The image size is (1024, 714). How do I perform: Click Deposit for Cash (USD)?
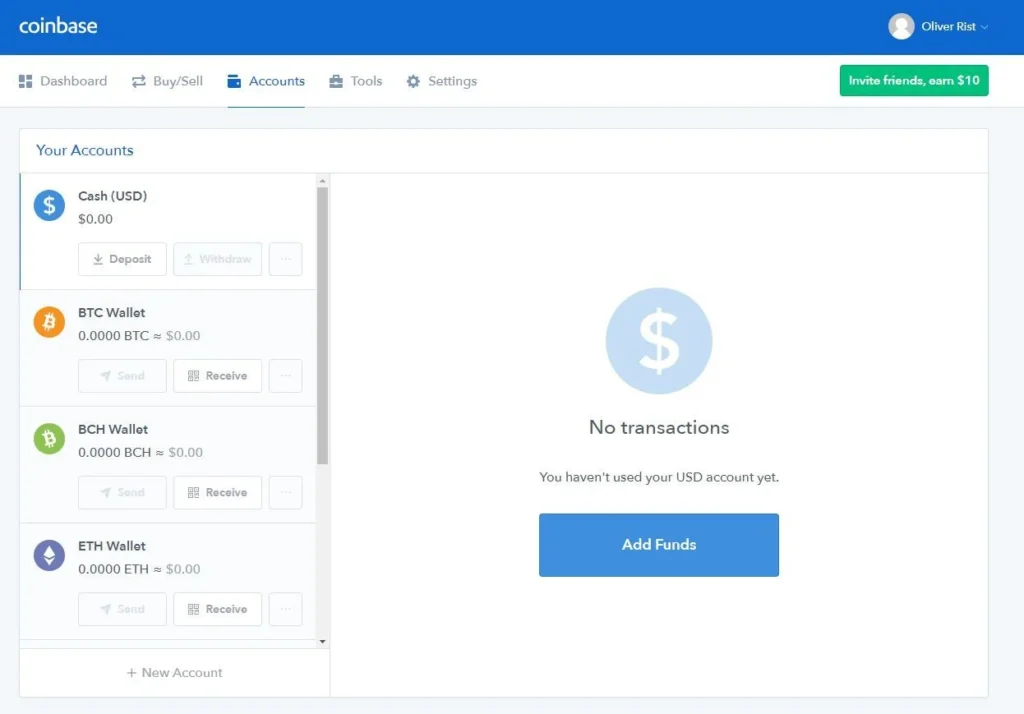[122, 259]
